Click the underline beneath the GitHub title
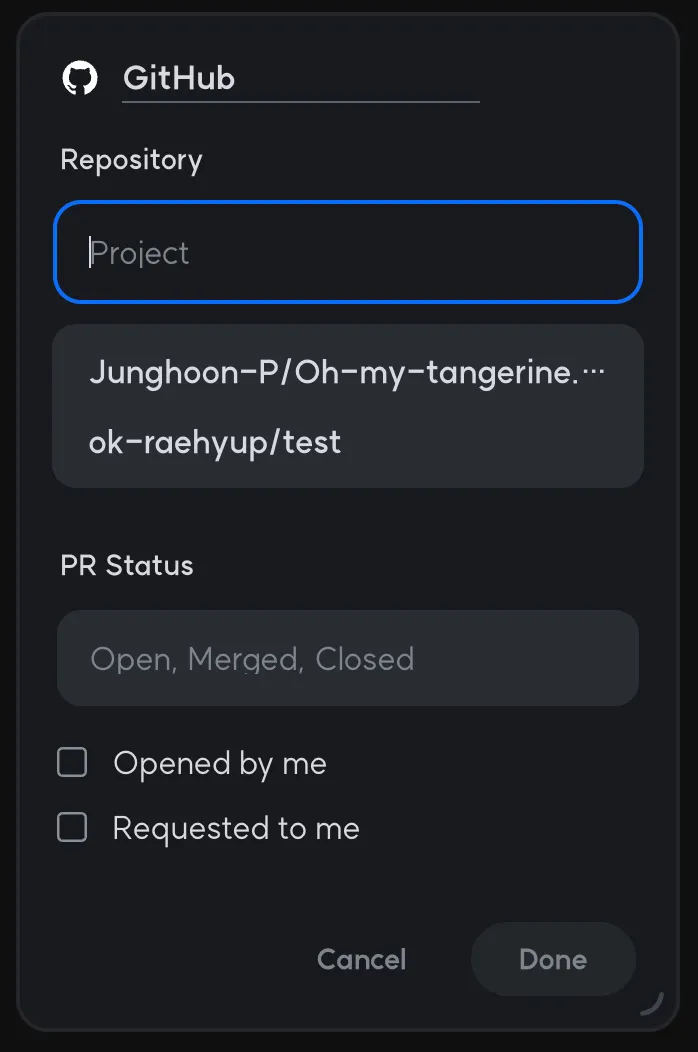 tap(300, 102)
